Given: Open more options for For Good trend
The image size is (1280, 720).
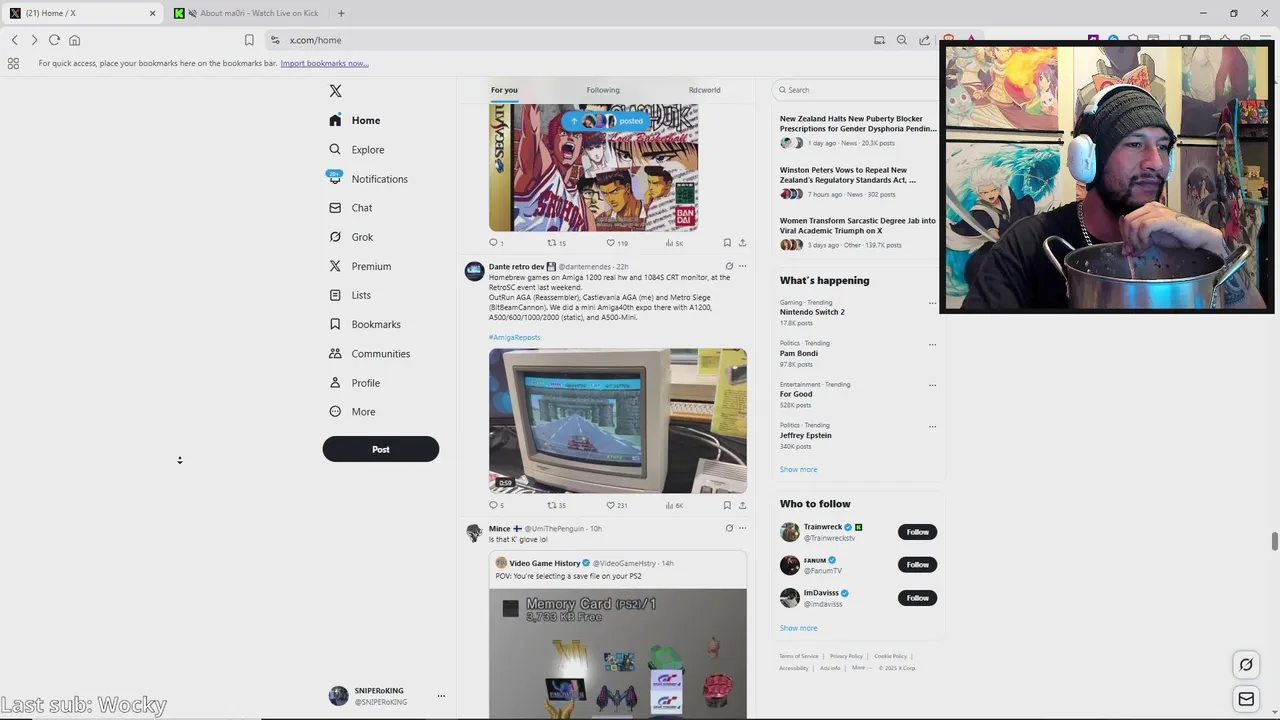Looking at the screenshot, I should 932,385.
